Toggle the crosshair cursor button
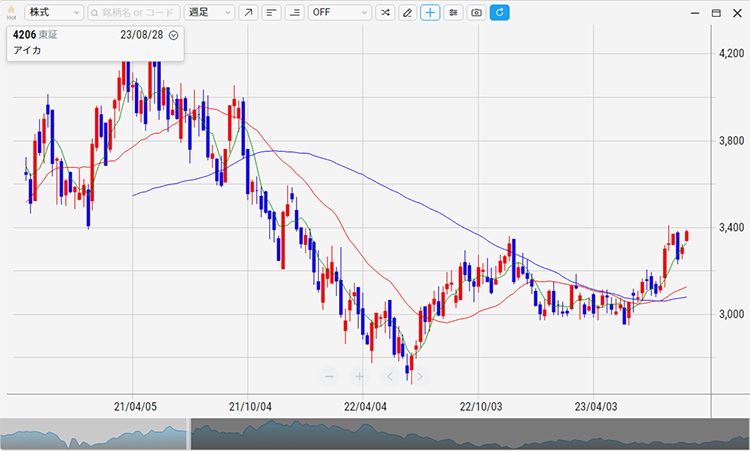The width and height of the screenshot is (750, 451). [430, 13]
